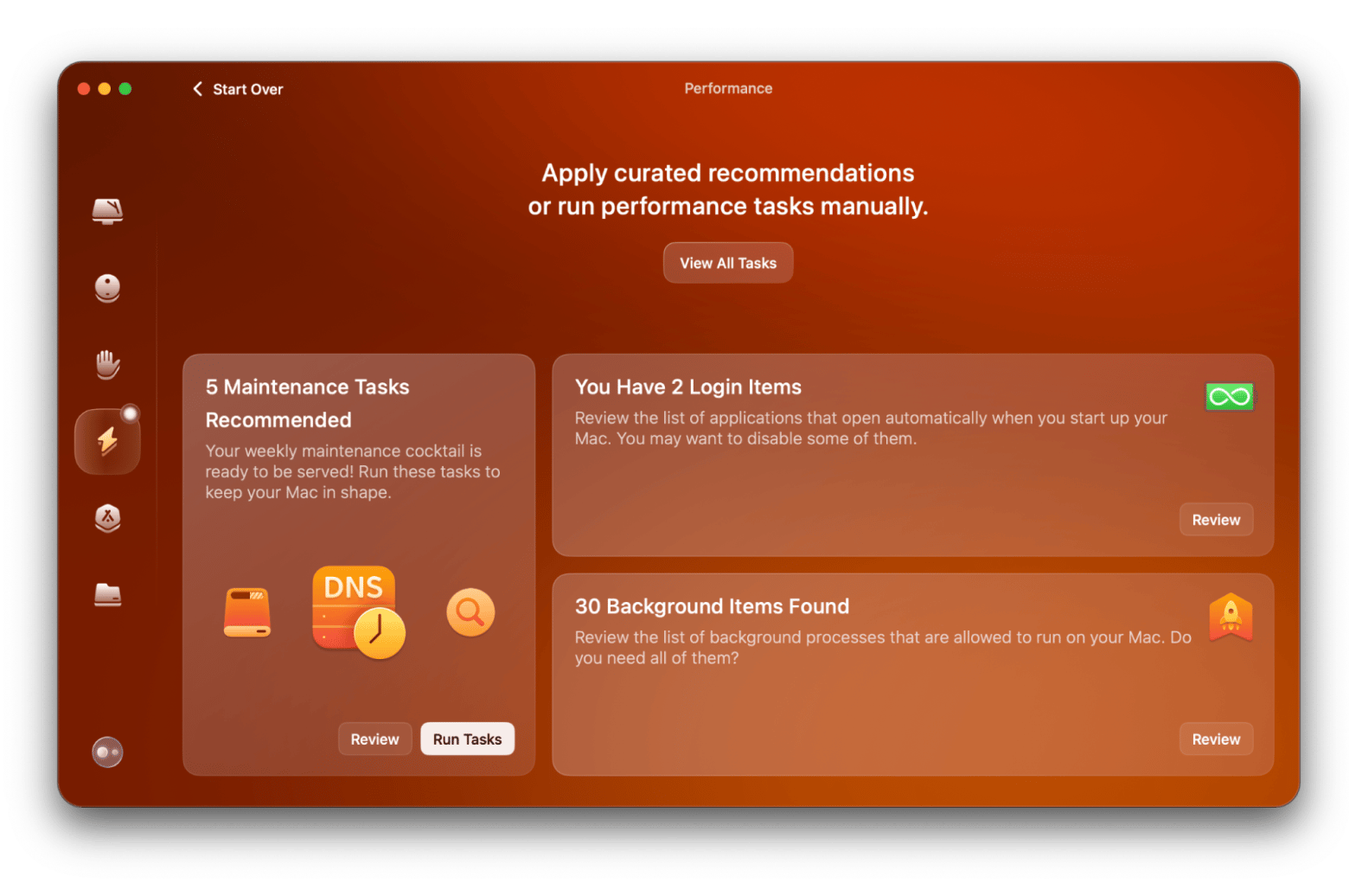Screen dimensions: 1349x896
Task: Click the green infinity login item icon
Action: [1229, 396]
